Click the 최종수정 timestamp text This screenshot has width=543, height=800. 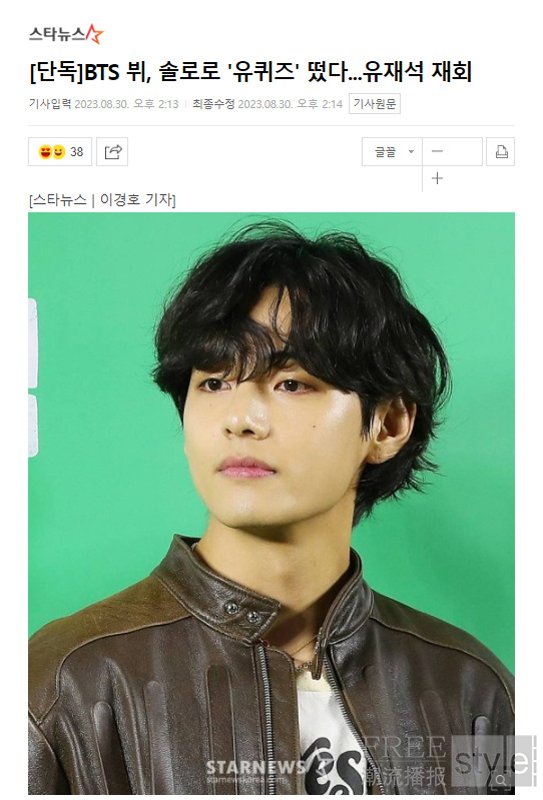click(x=267, y=104)
